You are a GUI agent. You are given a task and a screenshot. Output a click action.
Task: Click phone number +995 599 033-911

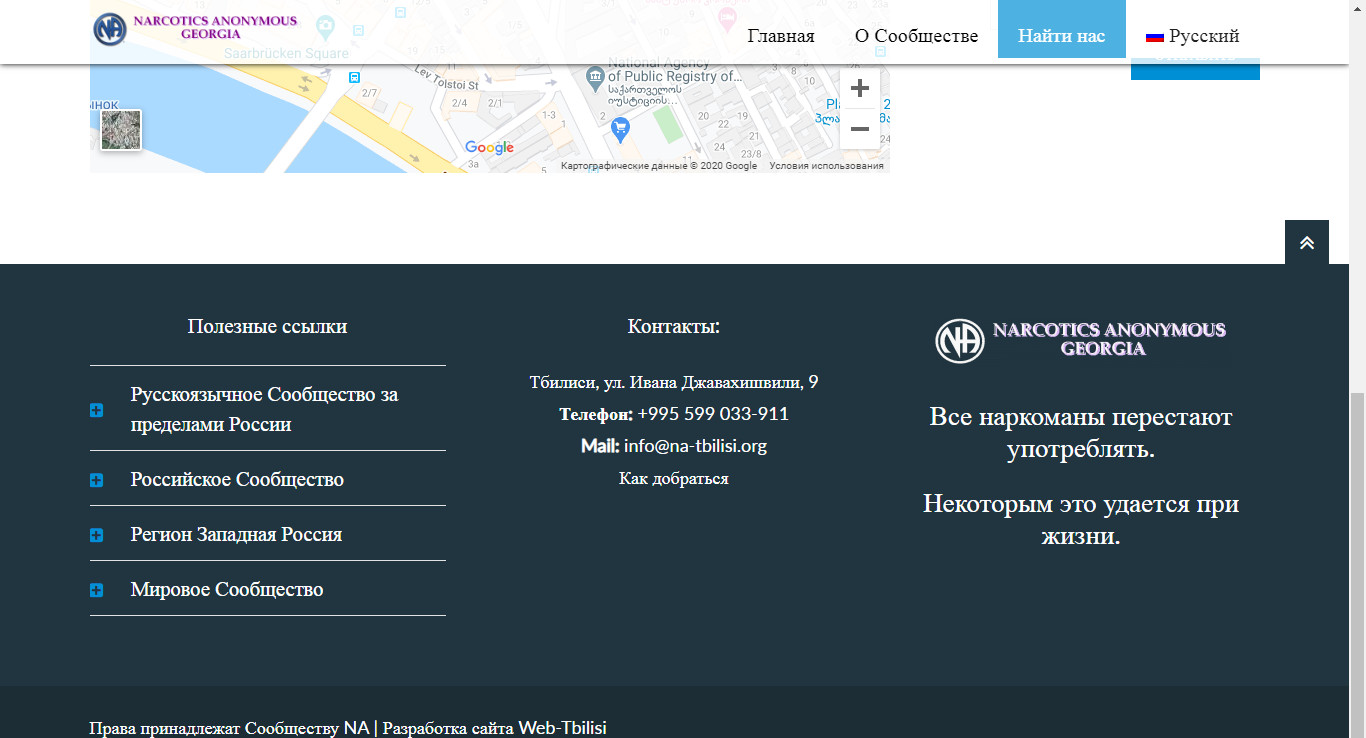click(713, 414)
